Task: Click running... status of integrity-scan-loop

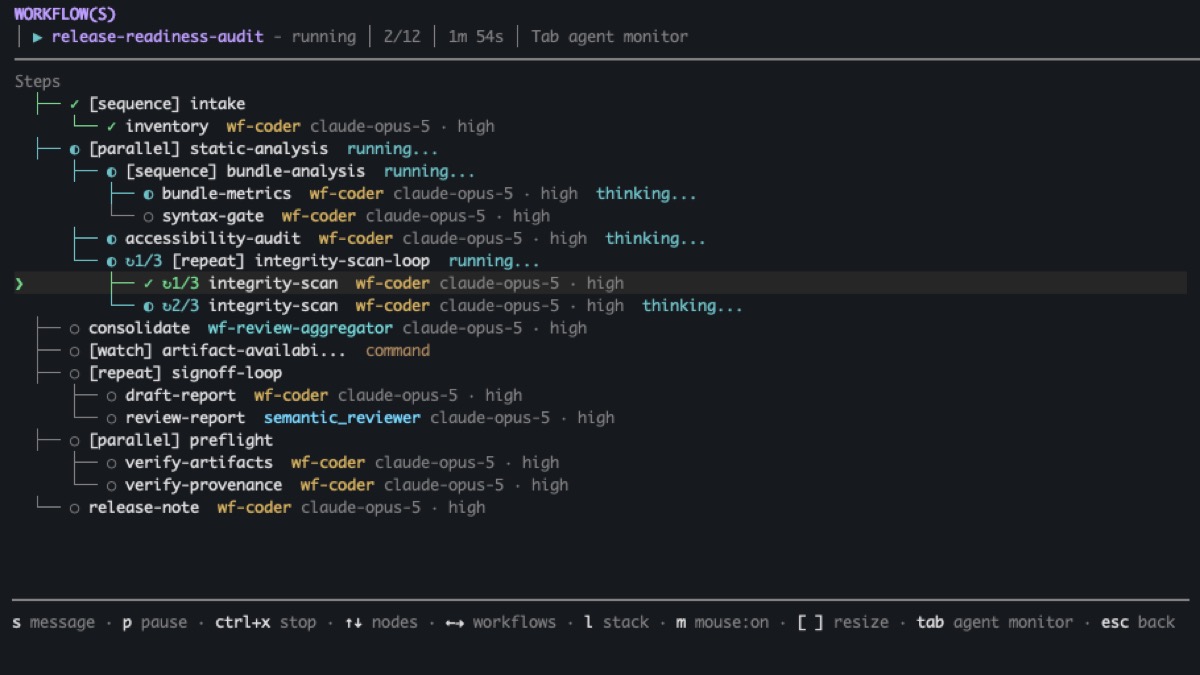Action: pos(494,261)
